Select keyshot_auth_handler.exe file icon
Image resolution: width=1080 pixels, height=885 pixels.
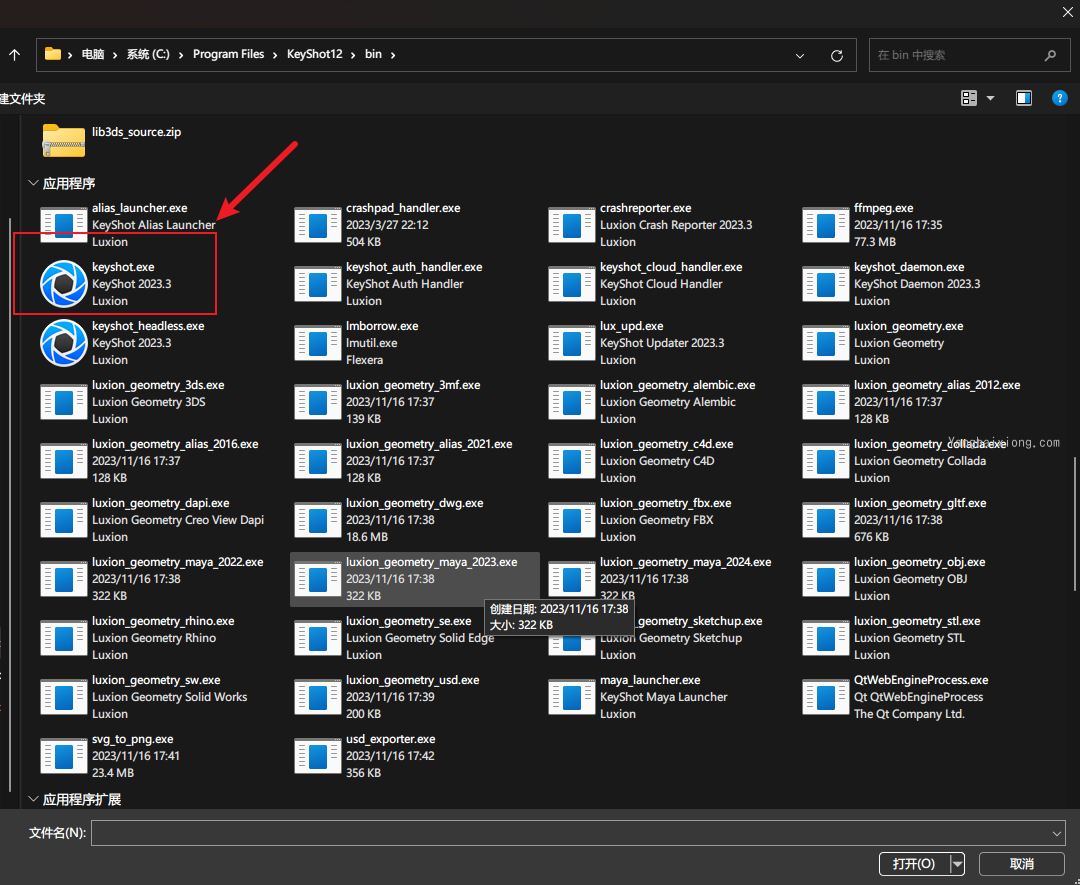click(318, 284)
